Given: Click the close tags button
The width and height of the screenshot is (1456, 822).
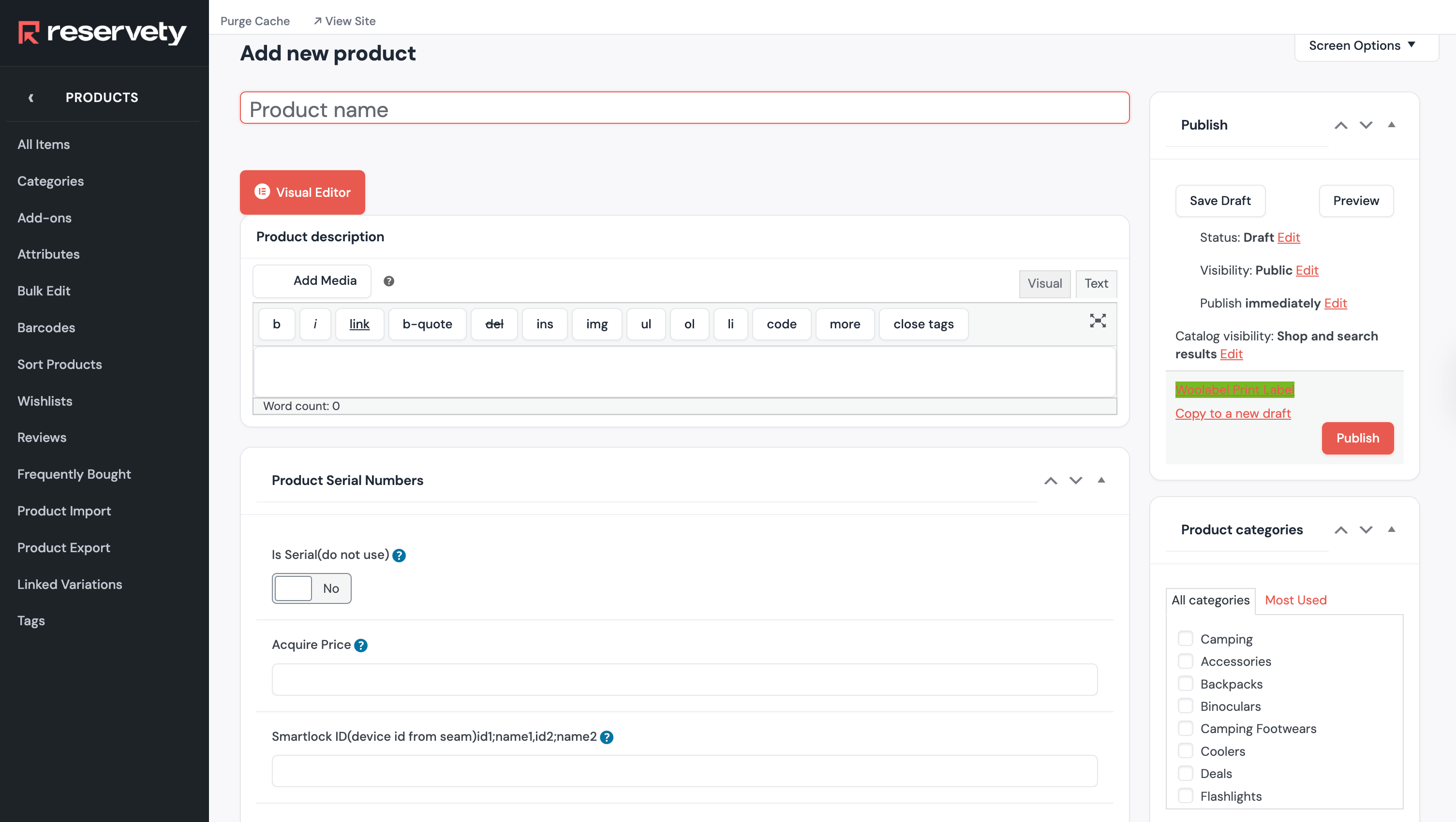Looking at the screenshot, I should click(x=923, y=324).
